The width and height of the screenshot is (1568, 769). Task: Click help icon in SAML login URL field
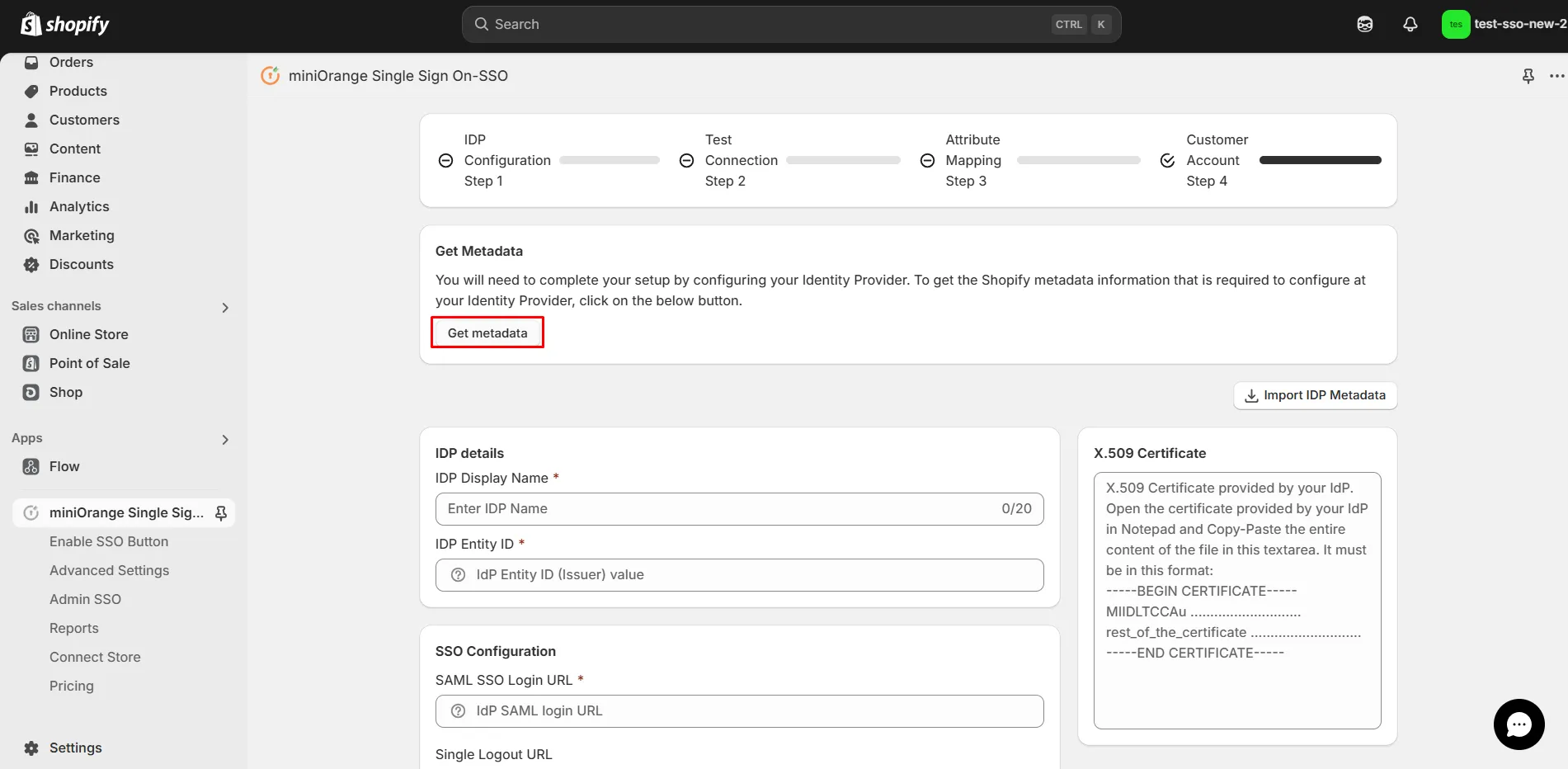pos(459,711)
